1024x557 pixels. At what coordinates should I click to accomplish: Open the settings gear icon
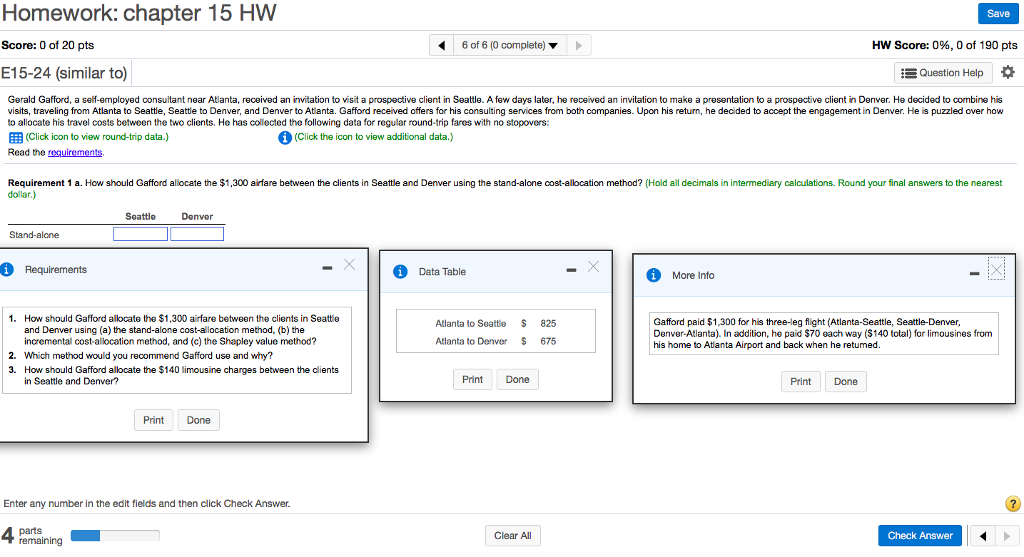tap(1008, 72)
